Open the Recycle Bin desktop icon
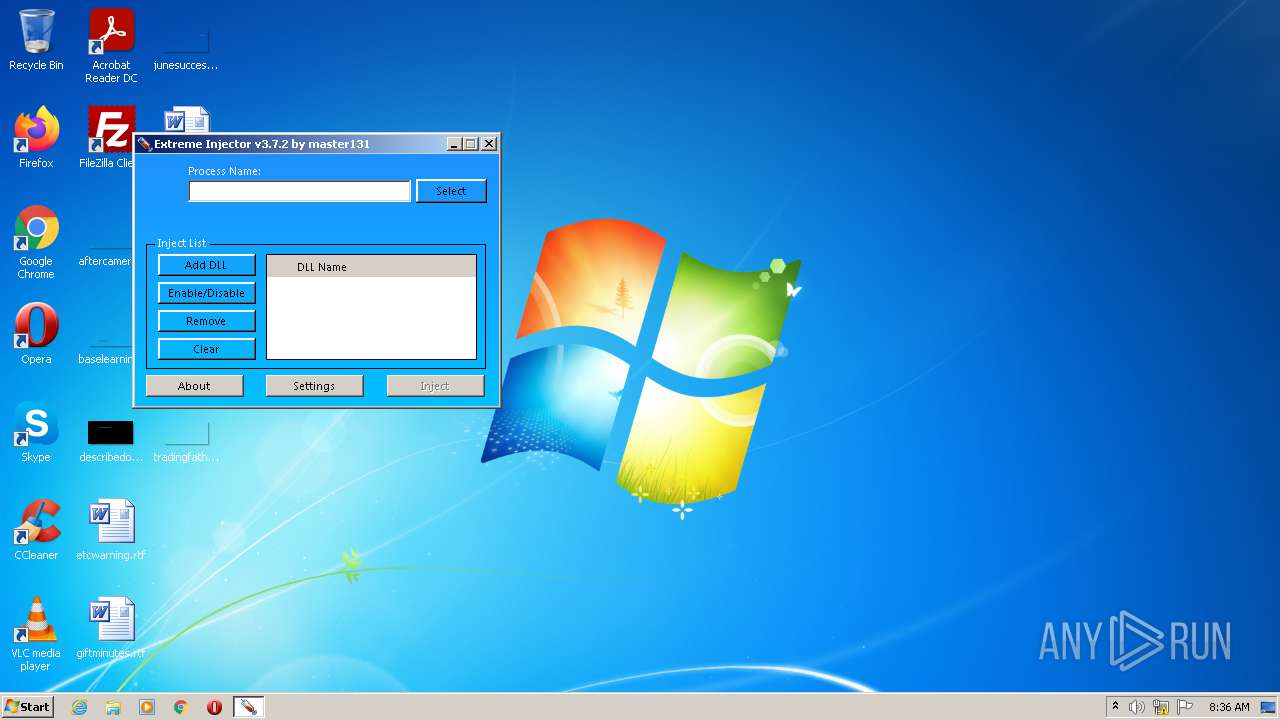This screenshot has width=1280, height=720. 36,40
